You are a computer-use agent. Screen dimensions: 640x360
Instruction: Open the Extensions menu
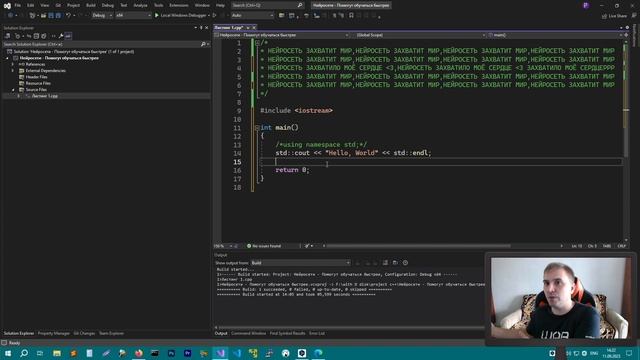pos(179,5)
